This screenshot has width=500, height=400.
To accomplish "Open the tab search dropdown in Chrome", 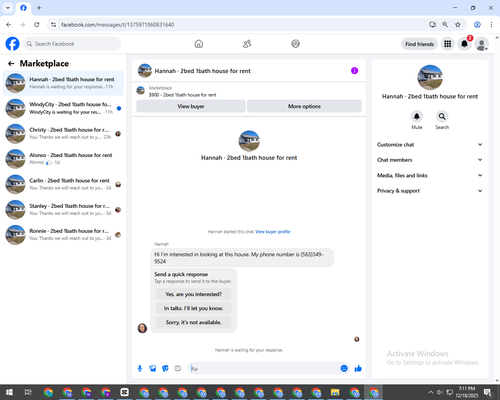I will coord(8,8).
